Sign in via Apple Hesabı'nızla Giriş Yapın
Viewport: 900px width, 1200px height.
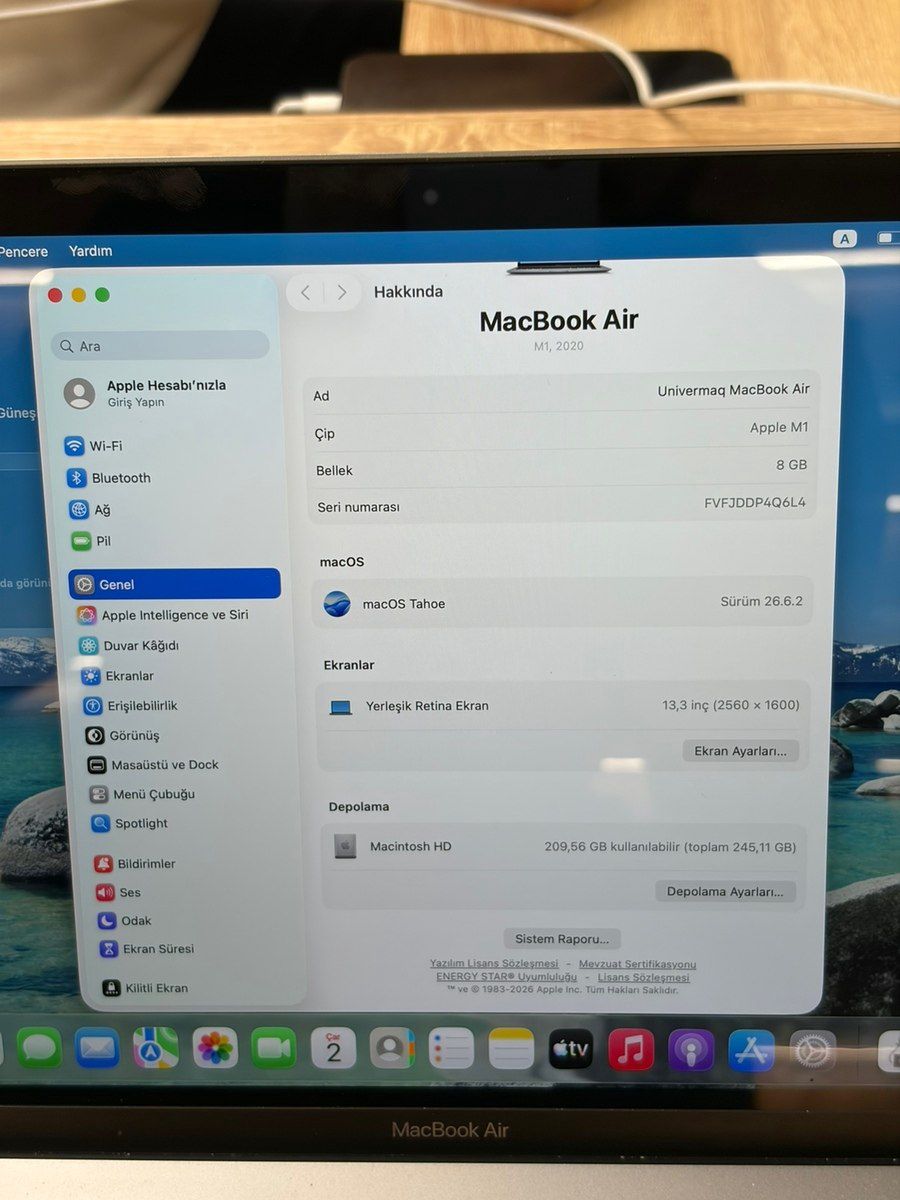(148, 393)
